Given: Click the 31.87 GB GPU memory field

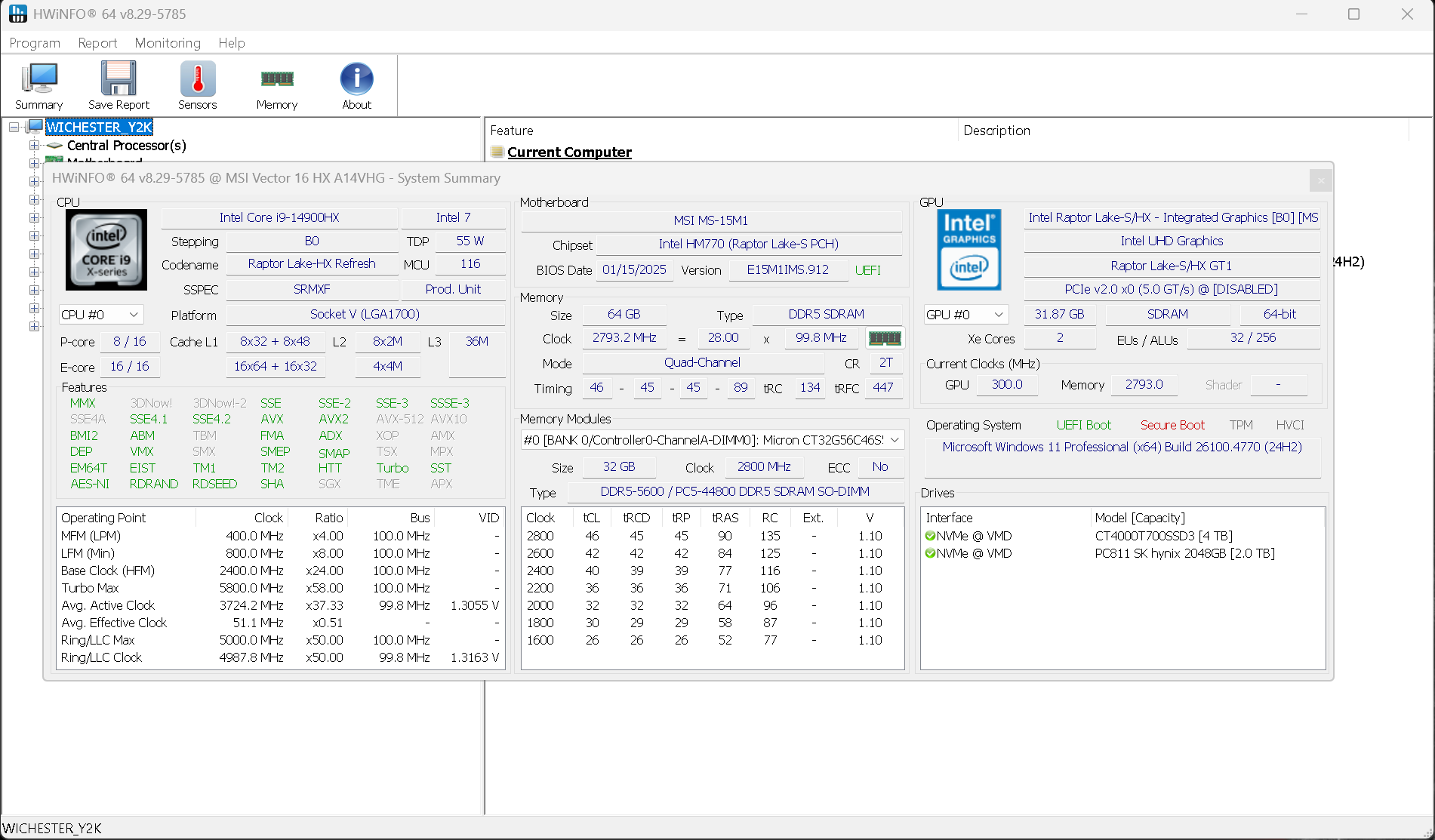Looking at the screenshot, I should pyautogui.click(x=1060, y=314).
